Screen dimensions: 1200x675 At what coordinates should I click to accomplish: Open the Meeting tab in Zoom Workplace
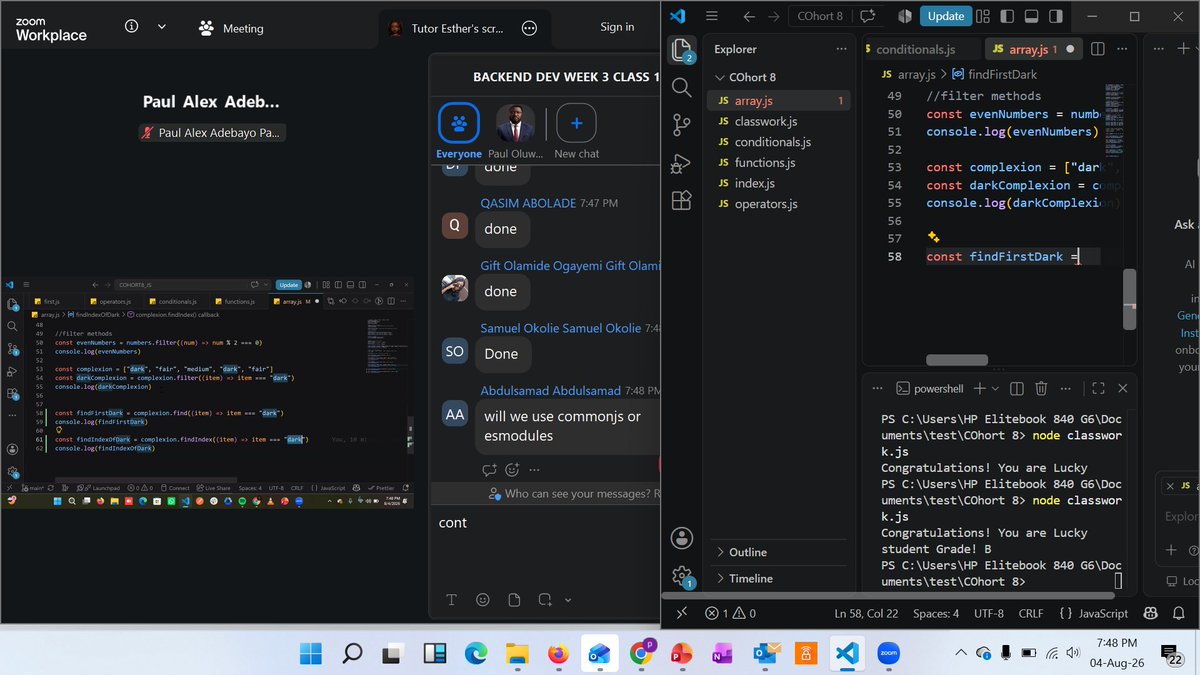point(231,28)
